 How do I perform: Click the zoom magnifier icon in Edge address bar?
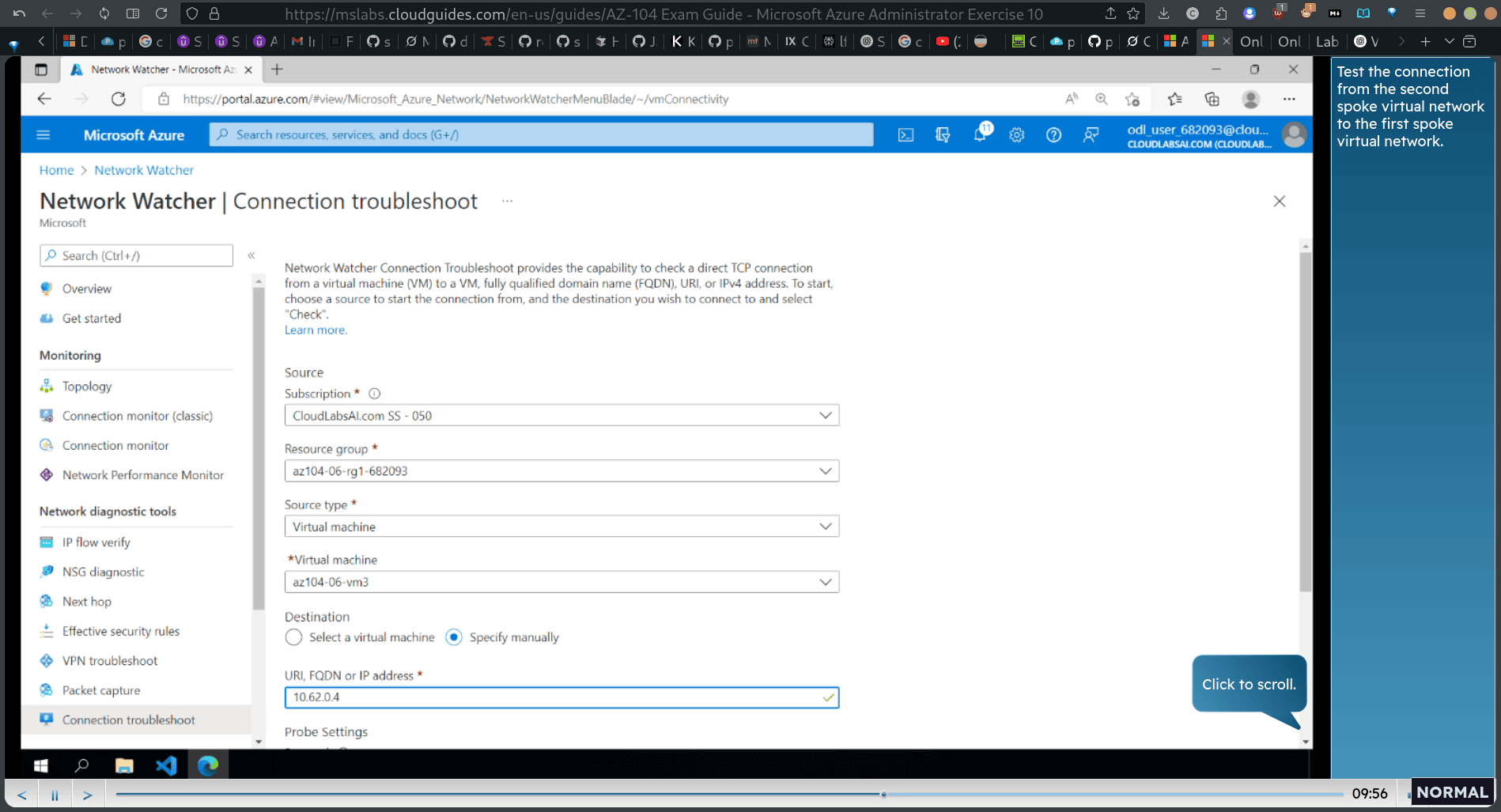tap(1101, 99)
